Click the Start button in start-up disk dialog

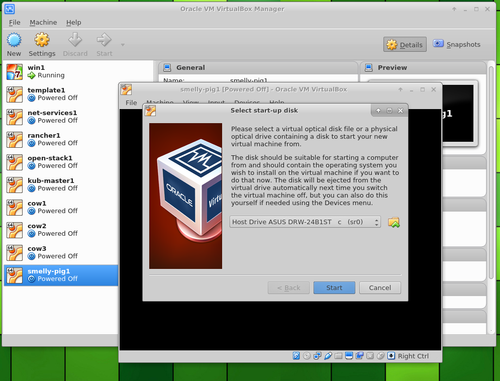coord(334,288)
